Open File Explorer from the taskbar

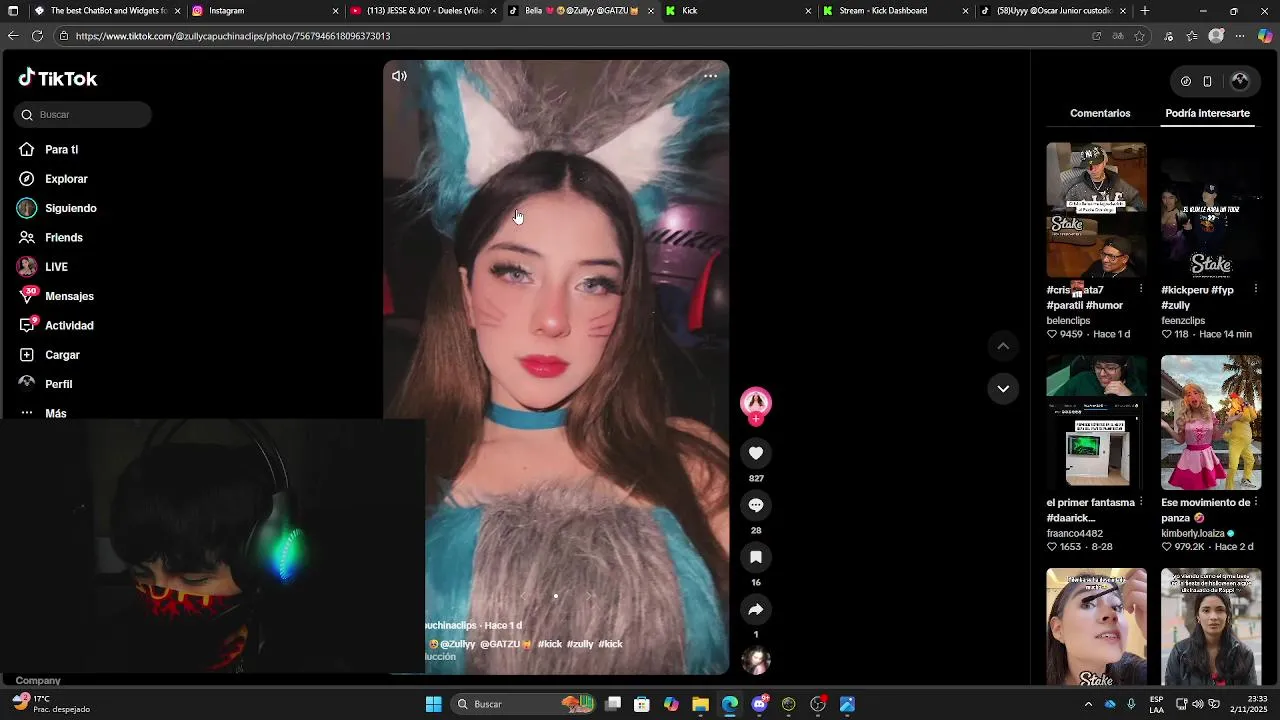point(700,704)
